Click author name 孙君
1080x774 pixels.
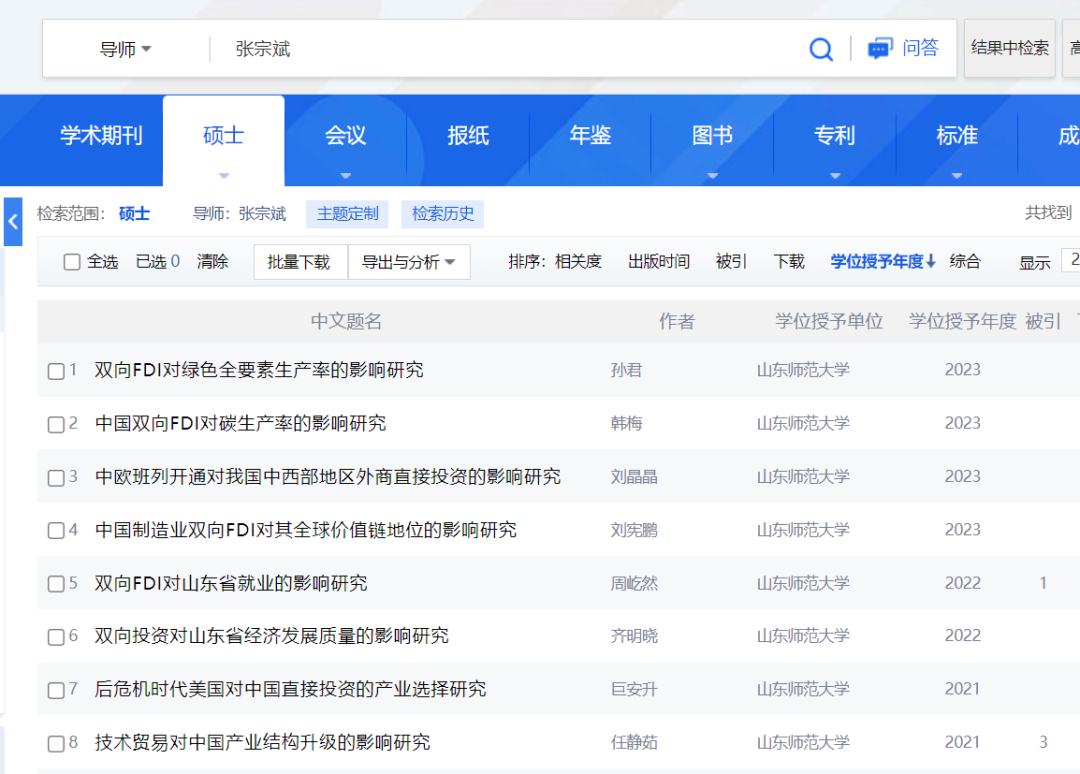(626, 370)
